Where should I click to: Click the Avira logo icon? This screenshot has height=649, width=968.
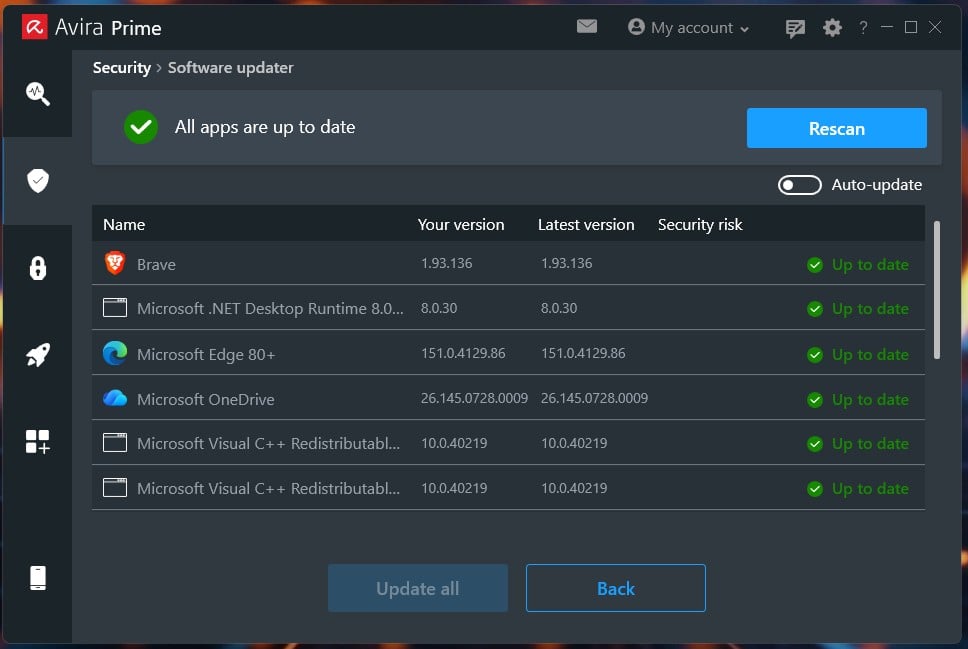tap(35, 27)
